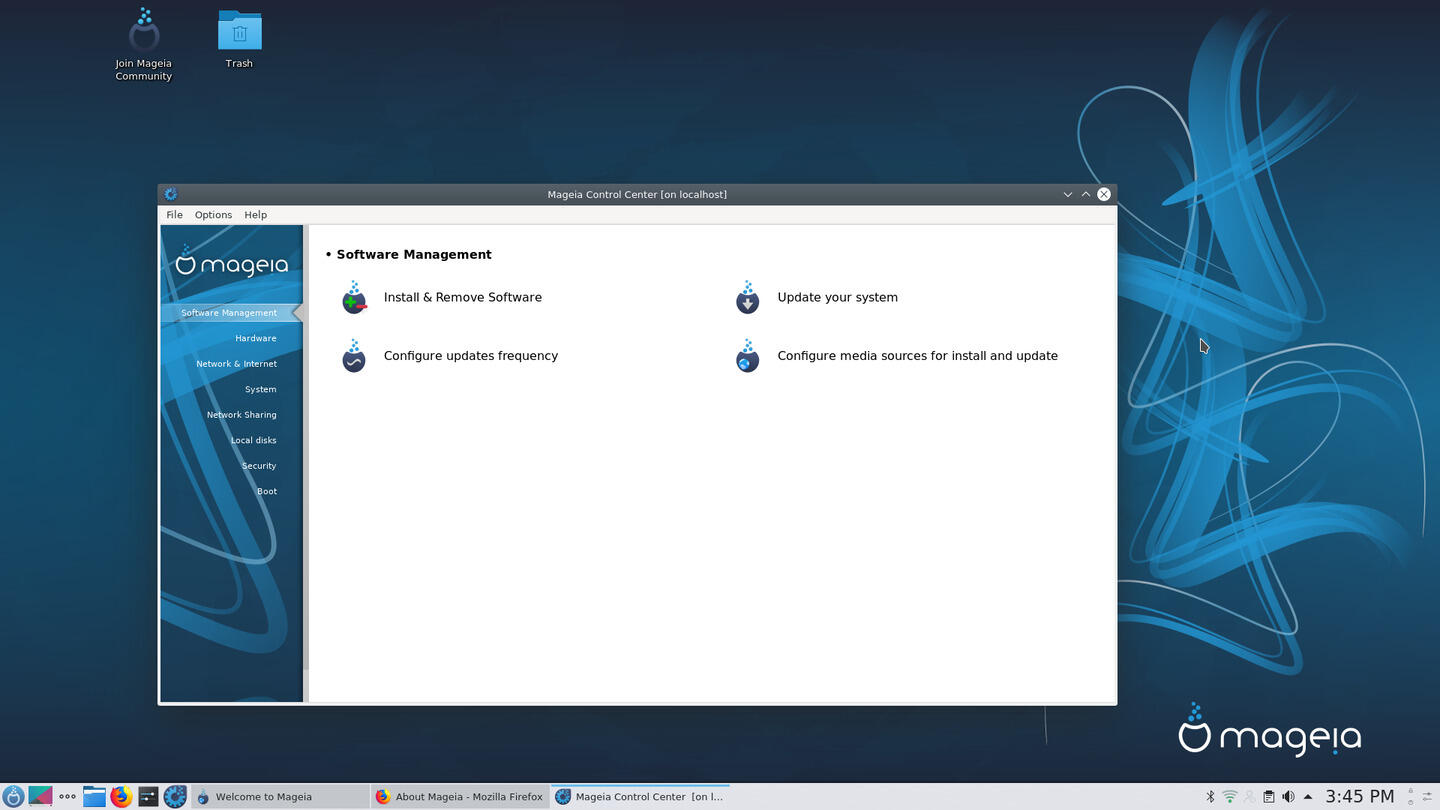The width and height of the screenshot is (1440, 810).
Task: Click Configure media sources globe icon
Action: tap(747, 356)
